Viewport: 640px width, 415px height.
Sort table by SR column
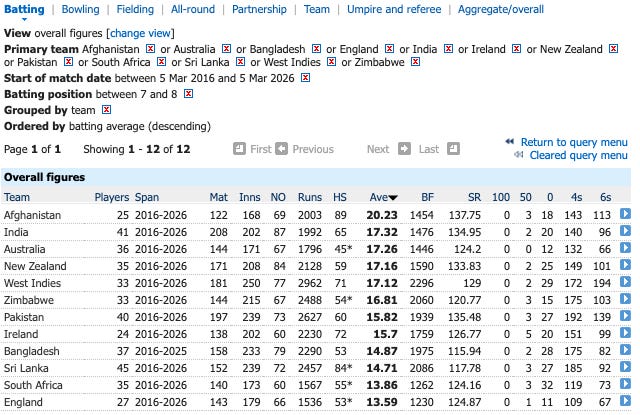[474, 197]
